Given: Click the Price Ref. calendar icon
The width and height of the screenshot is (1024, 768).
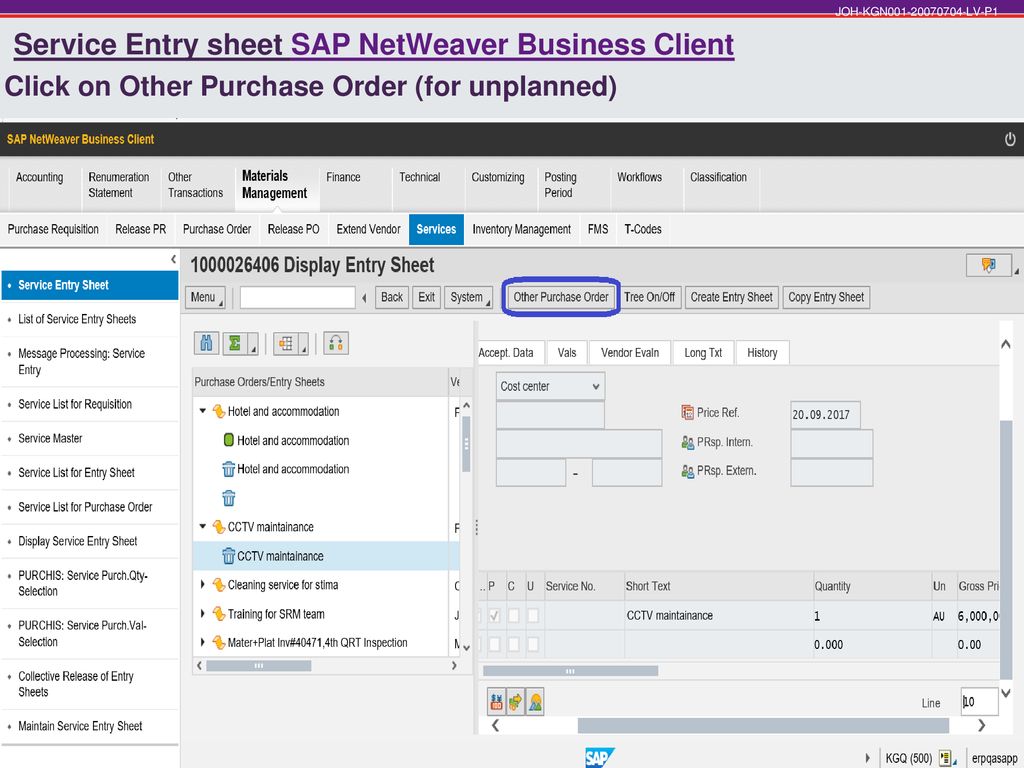Looking at the screenshot, I should [687, 412].
